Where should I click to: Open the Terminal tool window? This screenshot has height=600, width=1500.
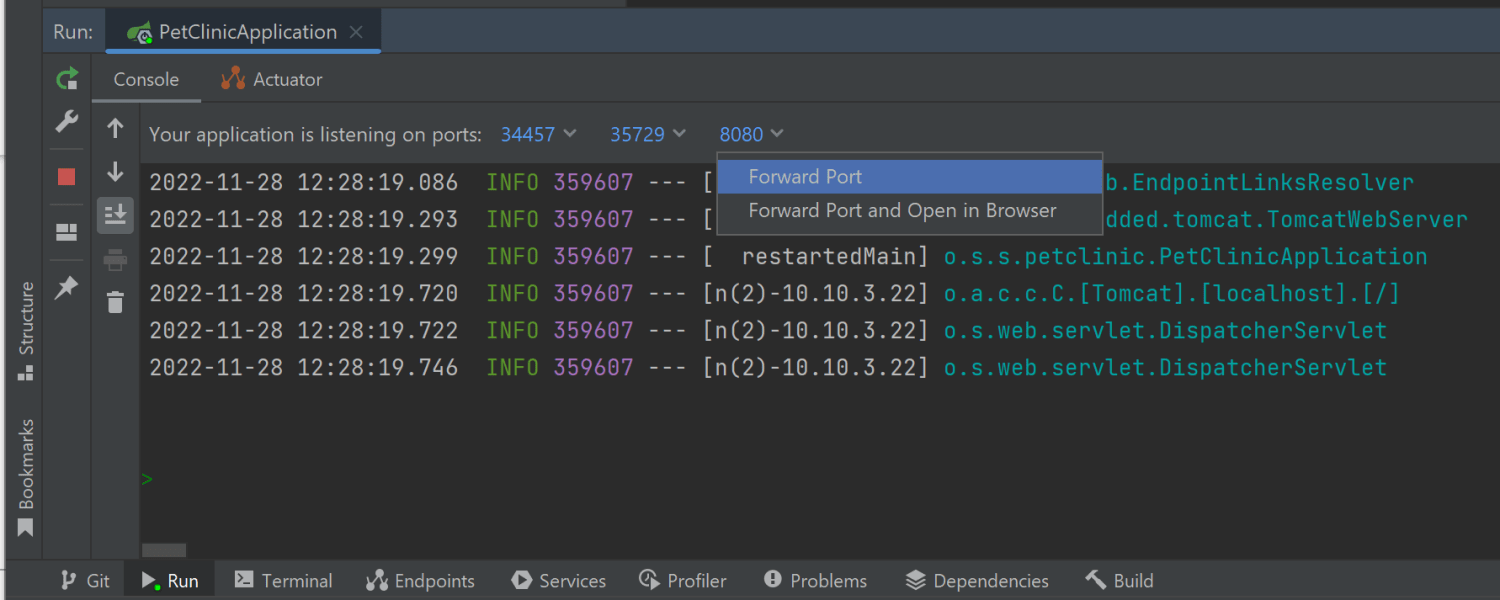click(x=283, y=581)
